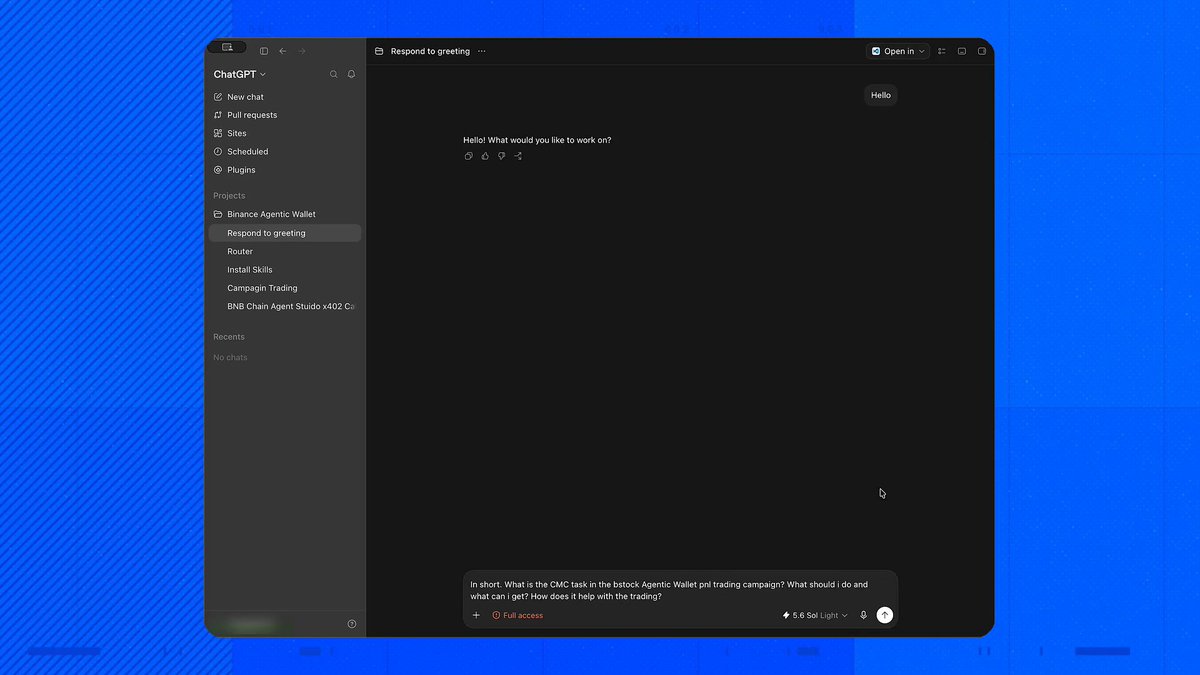Image resolution: width=1200 pixels, height=675 pixels.
Task: Click the more options ellipsis beside chat title
Action: (x=482, y=51)
